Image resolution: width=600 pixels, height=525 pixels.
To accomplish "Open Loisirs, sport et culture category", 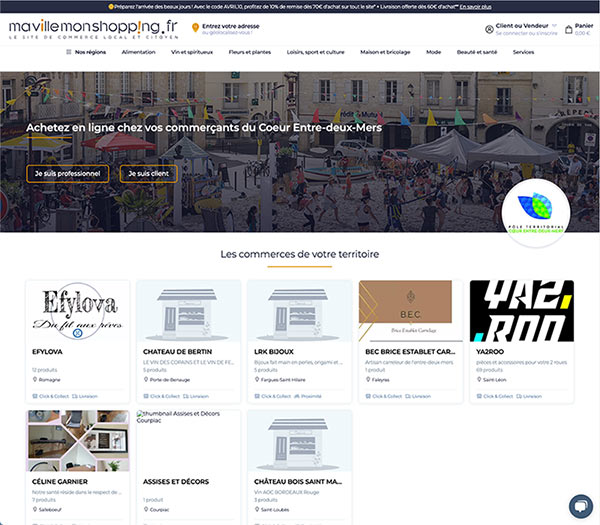I will coord(316,52).
